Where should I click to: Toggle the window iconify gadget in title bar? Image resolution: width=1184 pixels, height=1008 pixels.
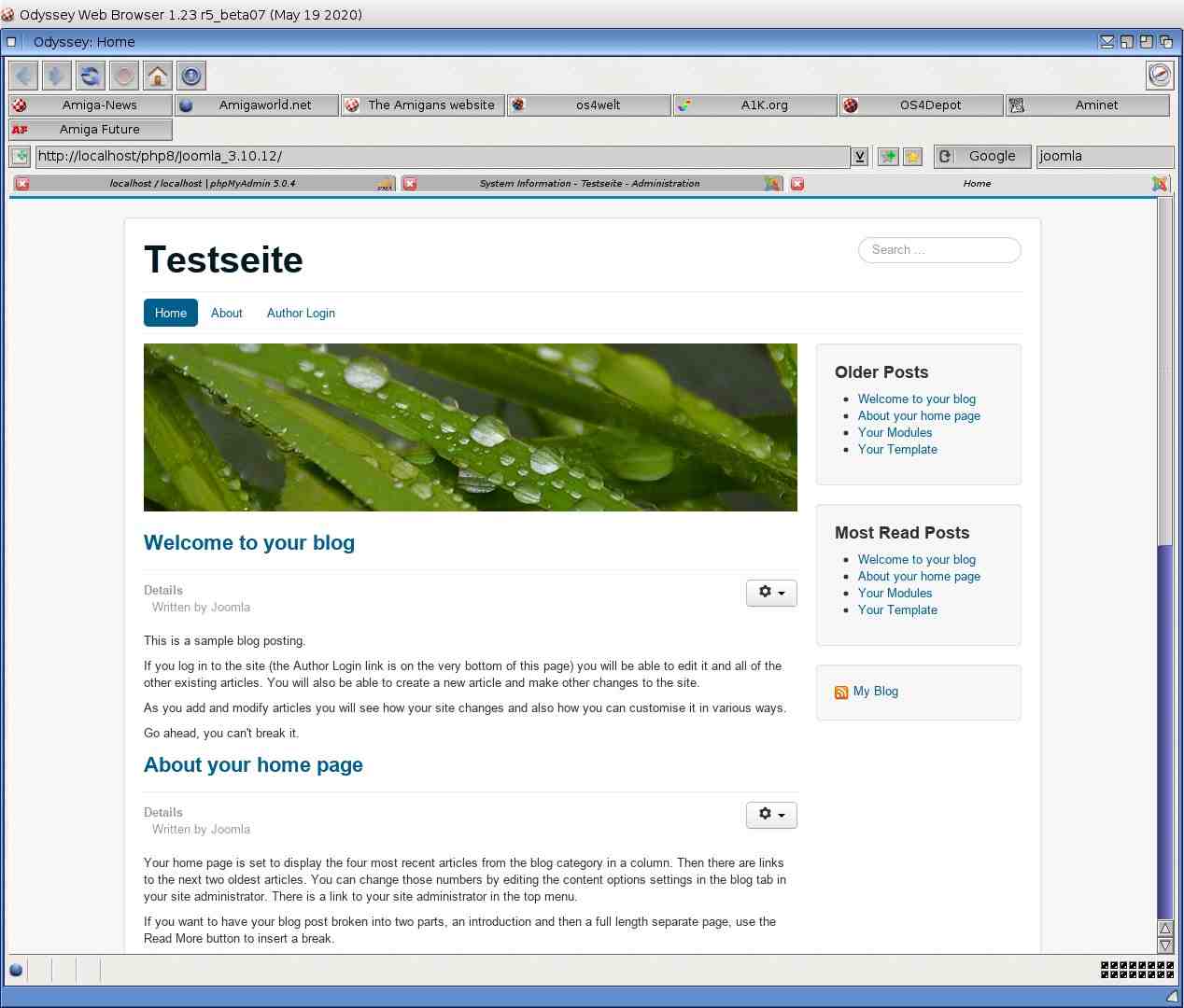tap(1106, 42)
